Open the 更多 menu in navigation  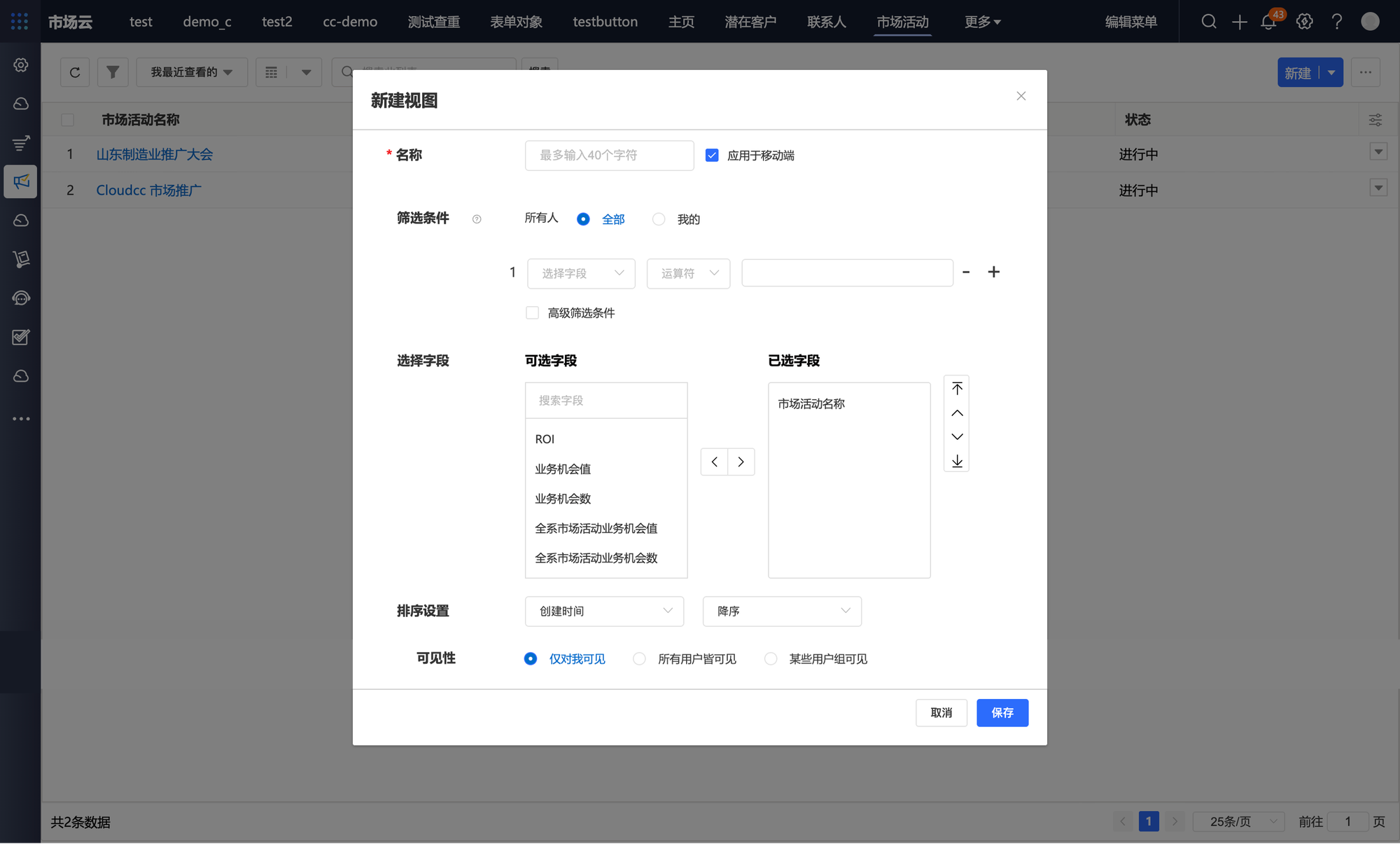(x=982, y=22)
